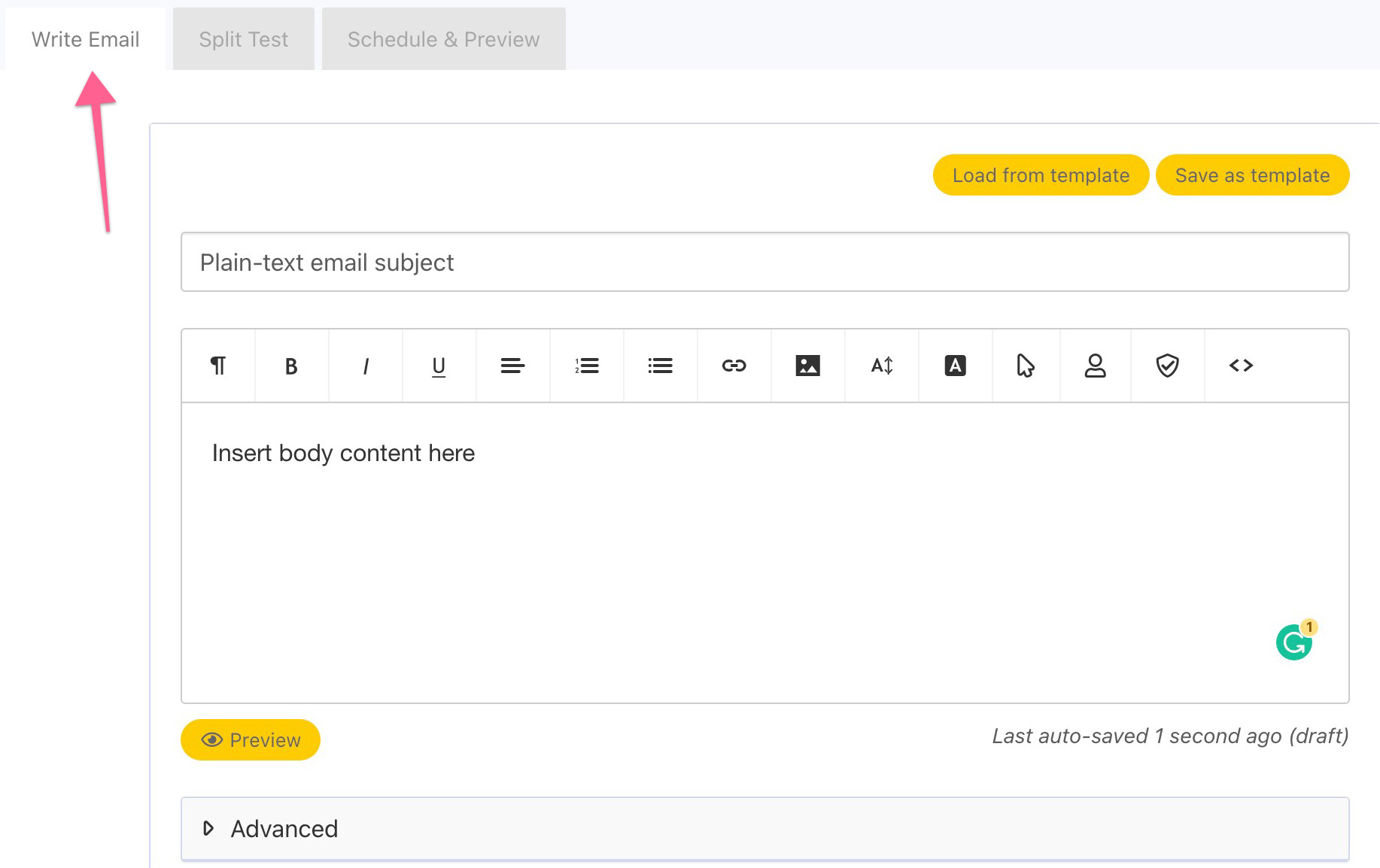
Task: Open the Grammarly widget
Action: click(1295, 642)
